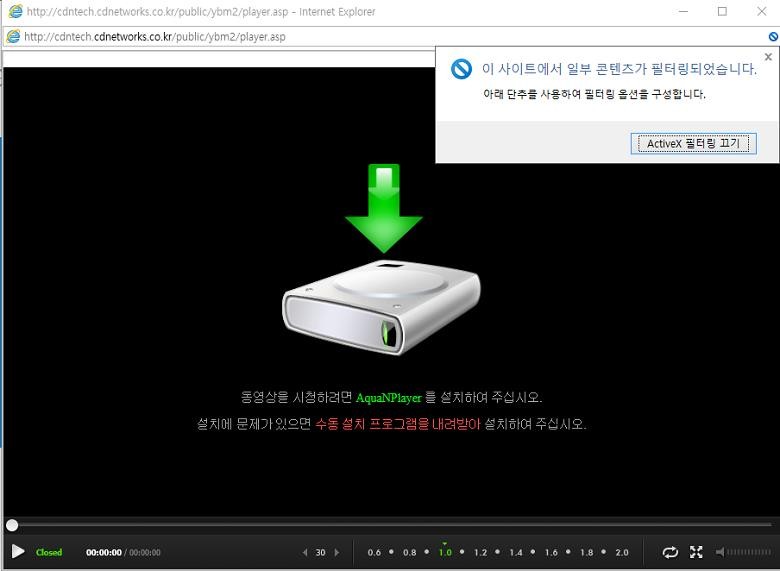Click the Closed status text
The width and height of the screenshot is (780, 571).
(49, 552)
